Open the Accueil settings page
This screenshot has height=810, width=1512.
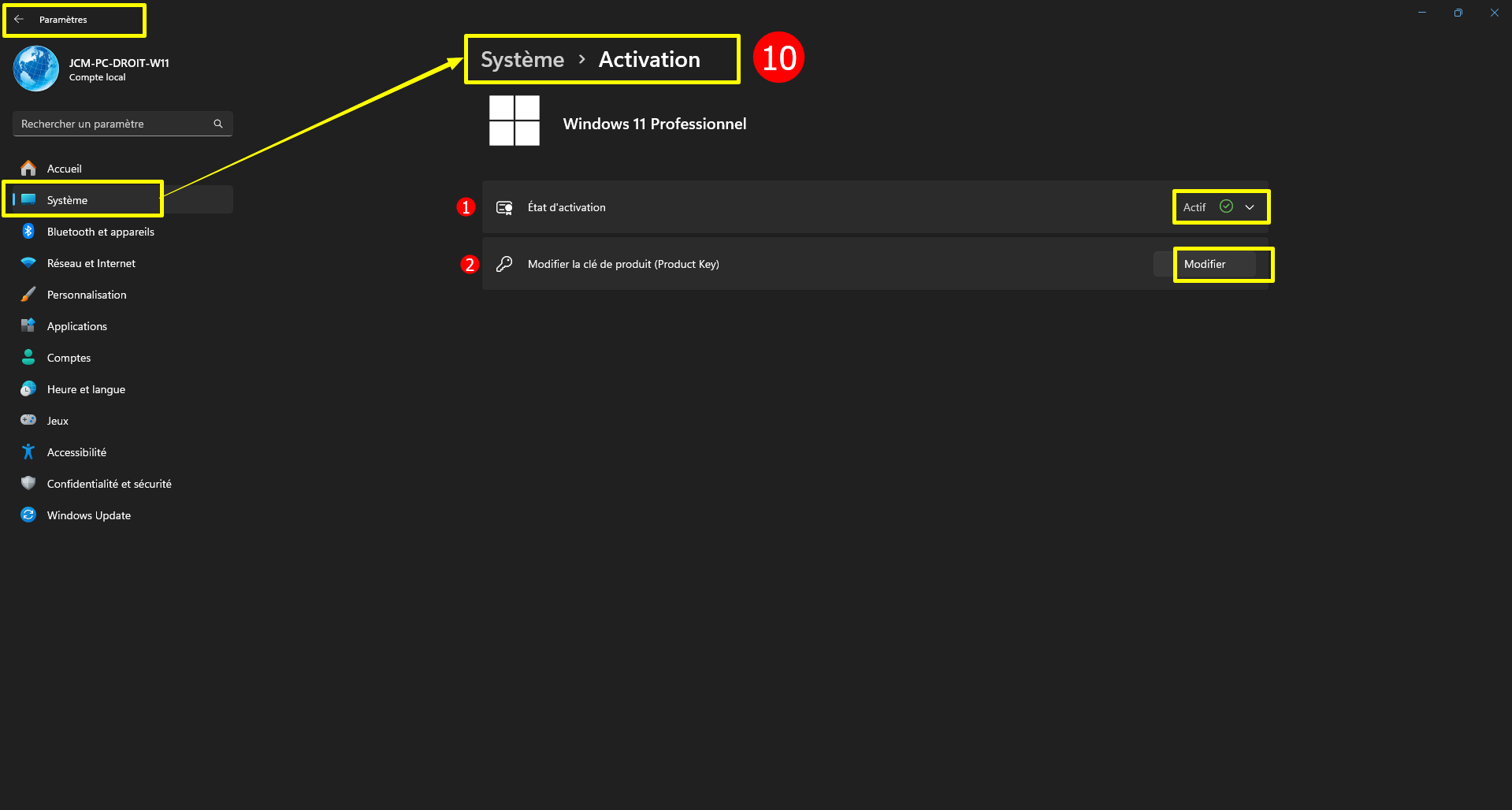(x=123, y=169)
